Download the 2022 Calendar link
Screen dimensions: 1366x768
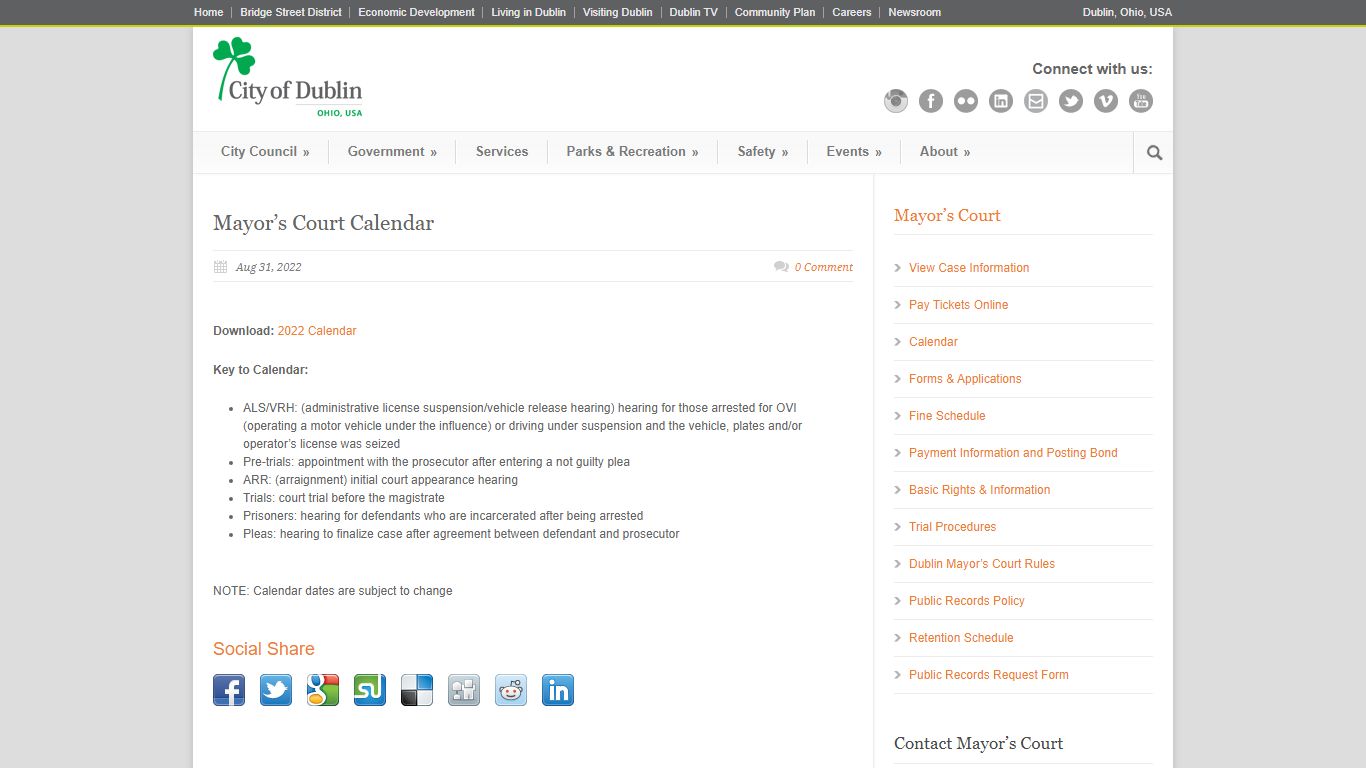pos(317,331)
